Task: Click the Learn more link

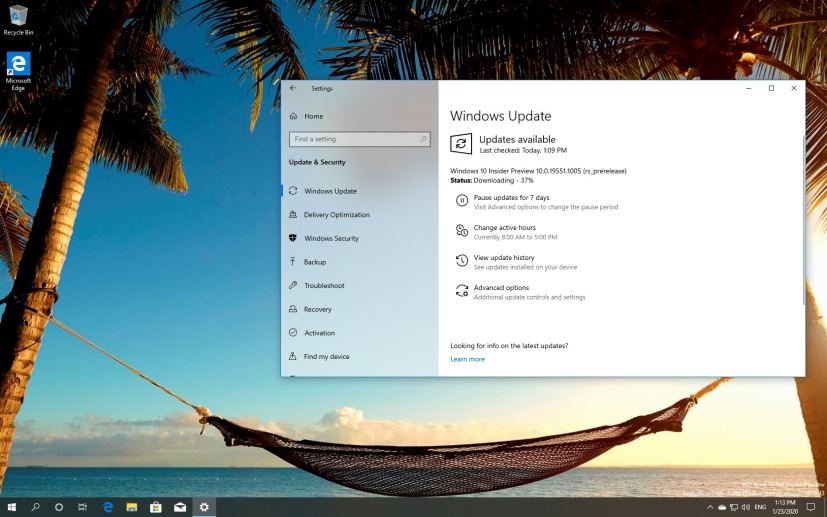Action: 467,359
